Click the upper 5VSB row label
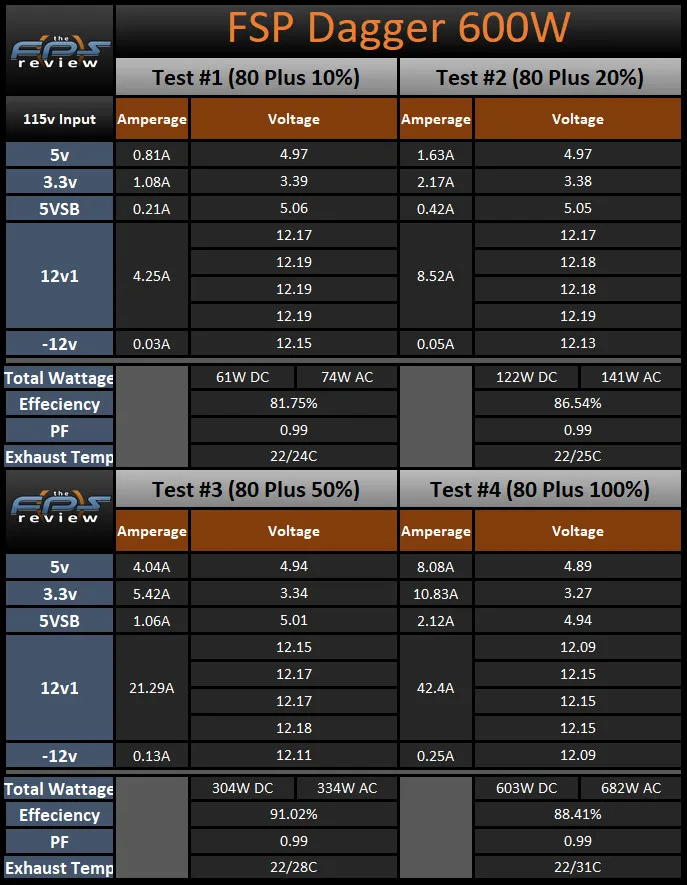This screenshot has height=885, width=687. [x=59, y=209]
